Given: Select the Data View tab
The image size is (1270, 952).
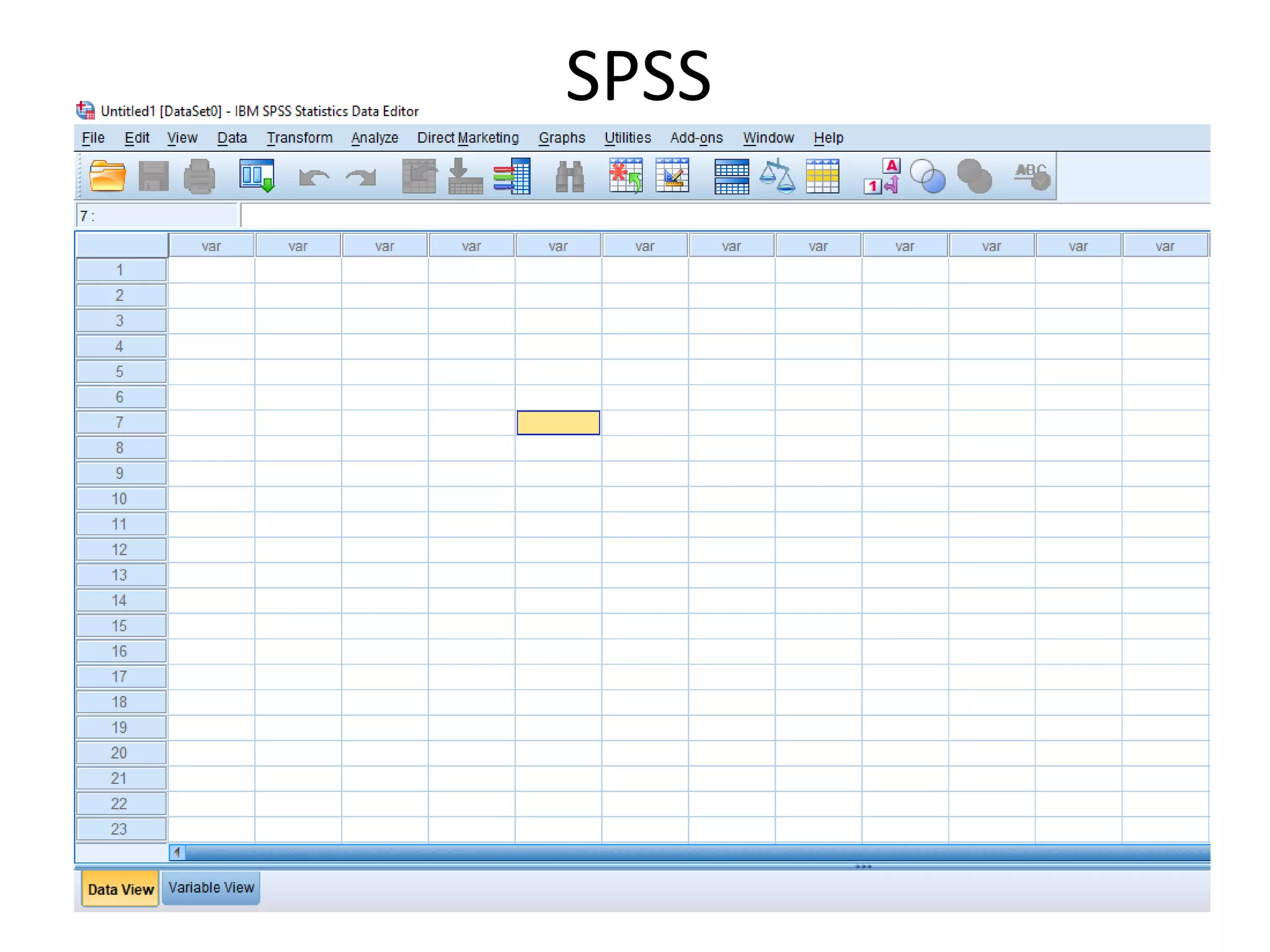Looking at the screenshot, I should (120, 889).
